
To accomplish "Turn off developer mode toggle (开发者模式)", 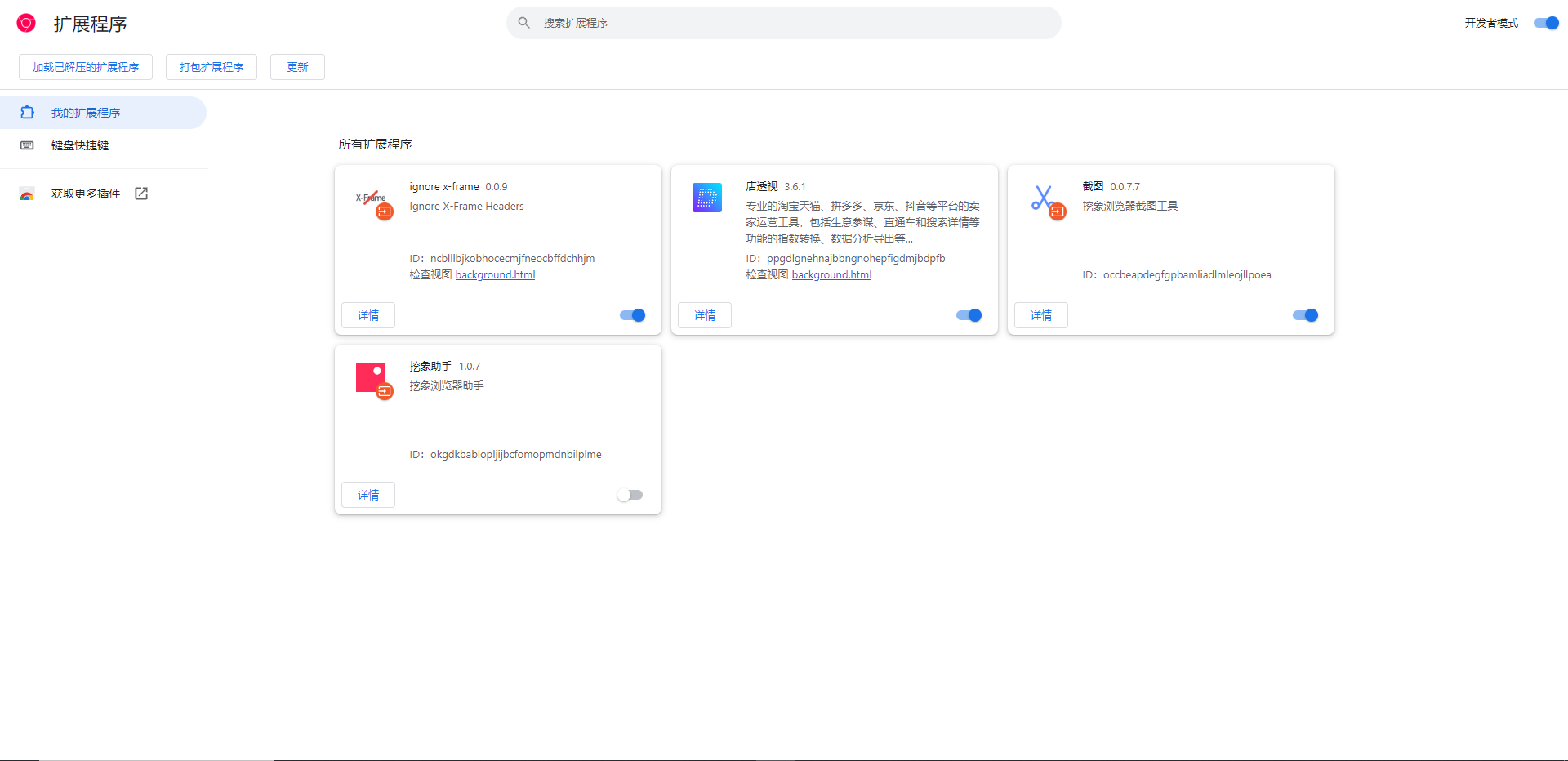I will pos(1546,23).
